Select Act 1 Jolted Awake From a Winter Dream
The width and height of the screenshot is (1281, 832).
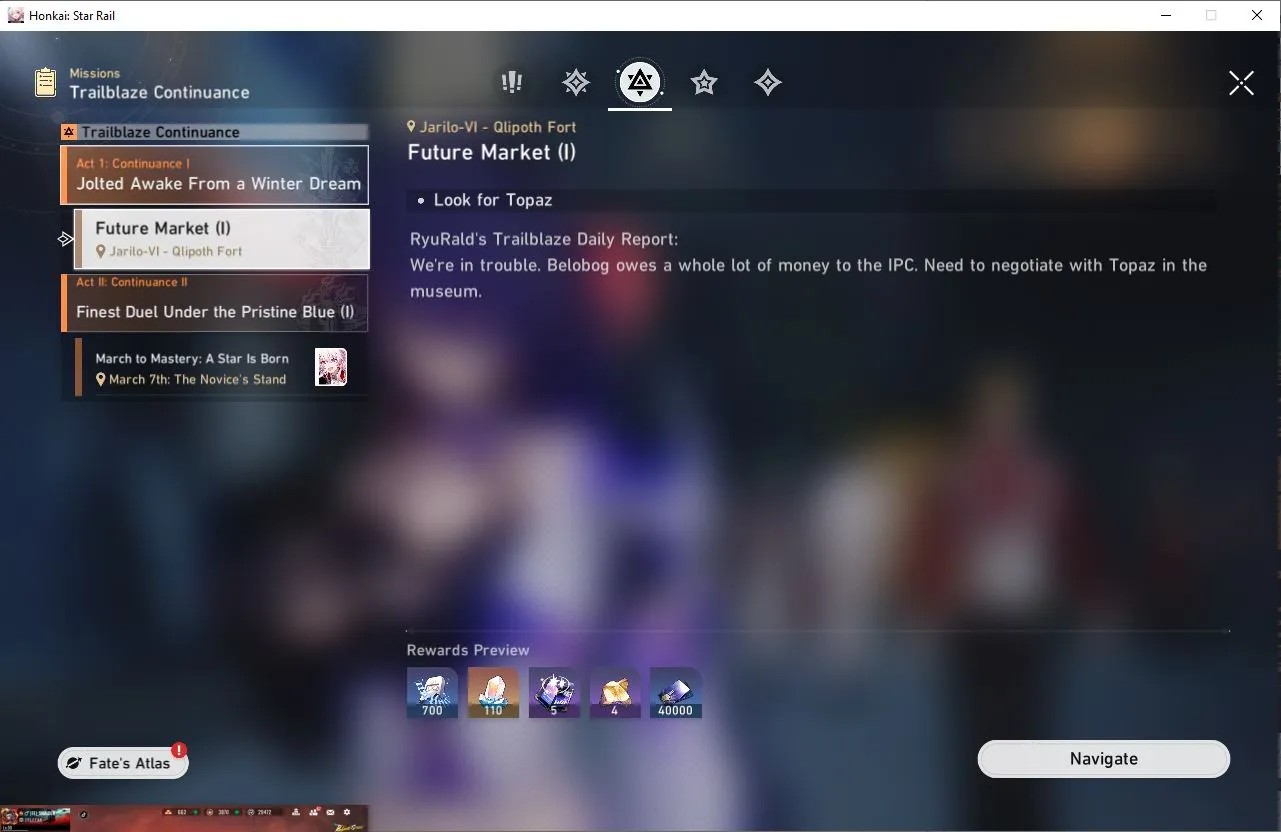point(215,175)
